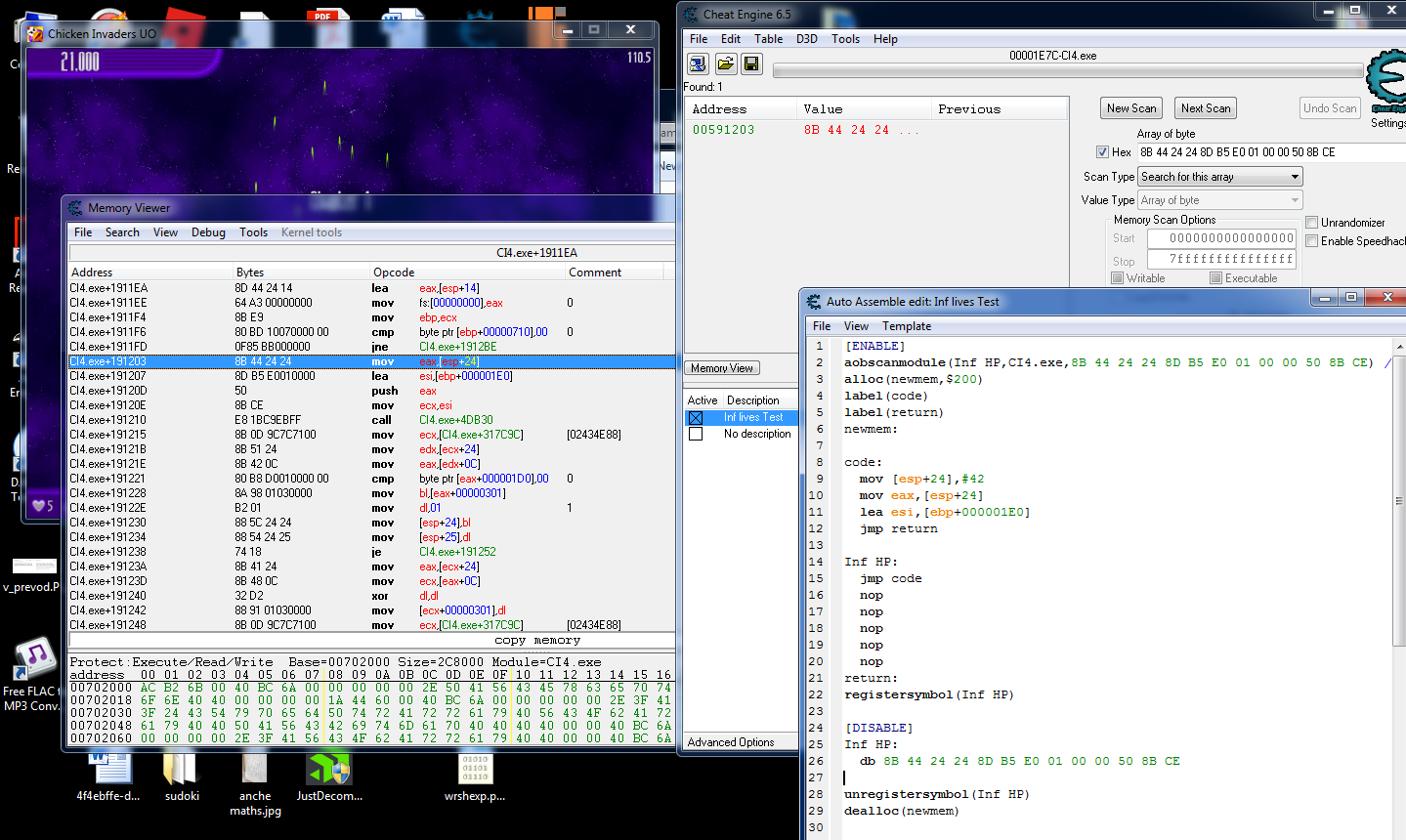Save the table with the floppy icon
This screenshot has width=1406, height=840.
[751, 63]
